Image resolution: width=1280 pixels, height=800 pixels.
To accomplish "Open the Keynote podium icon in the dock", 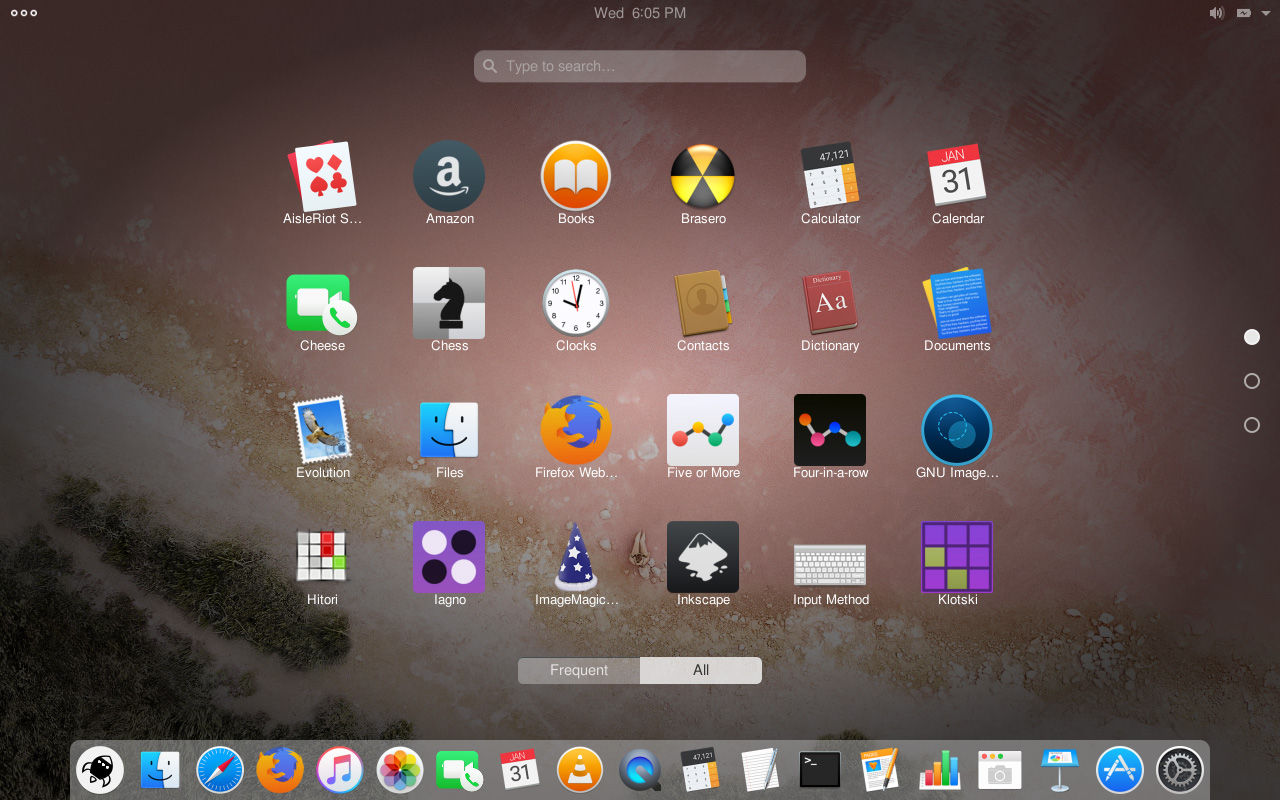I will tap(1060, 770).
